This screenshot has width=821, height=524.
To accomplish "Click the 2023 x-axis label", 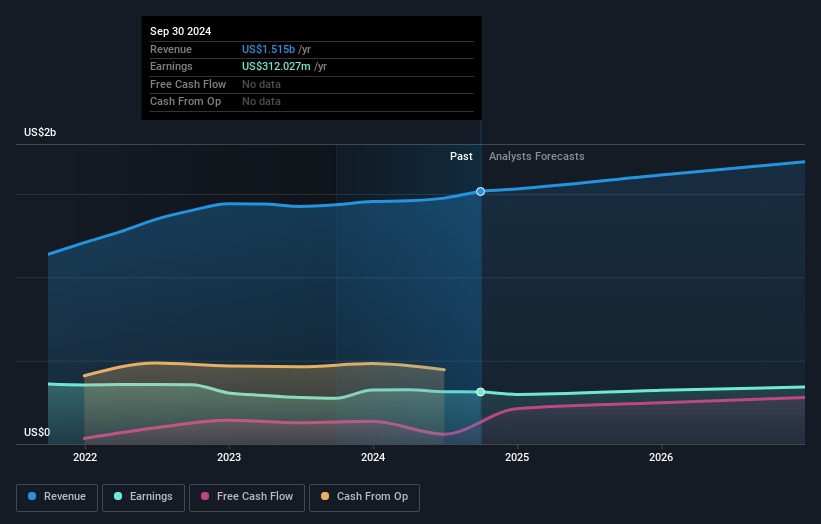I will (x=229, y=458).
